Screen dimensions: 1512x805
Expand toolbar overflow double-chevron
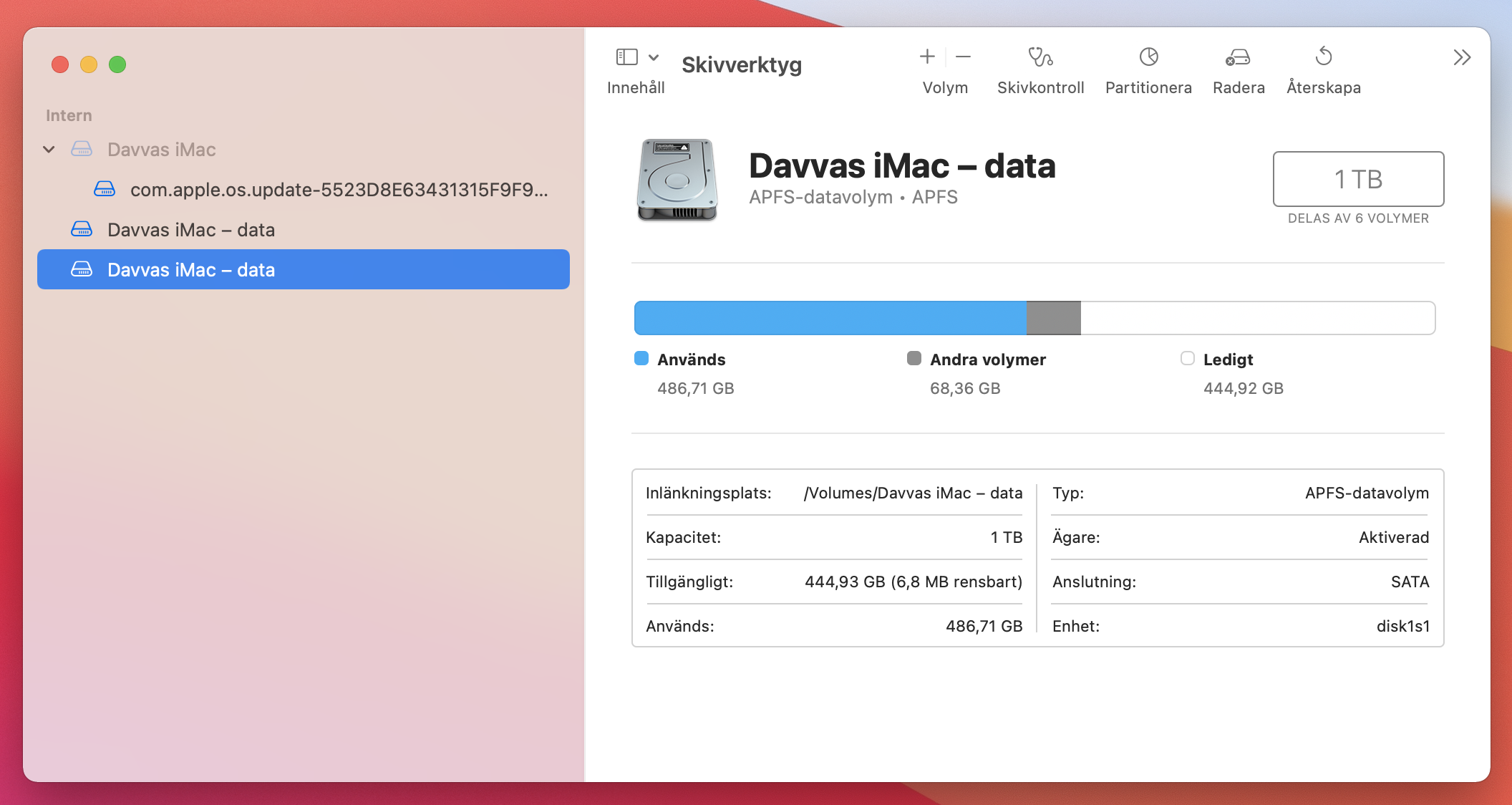(x=1461, y=57)
